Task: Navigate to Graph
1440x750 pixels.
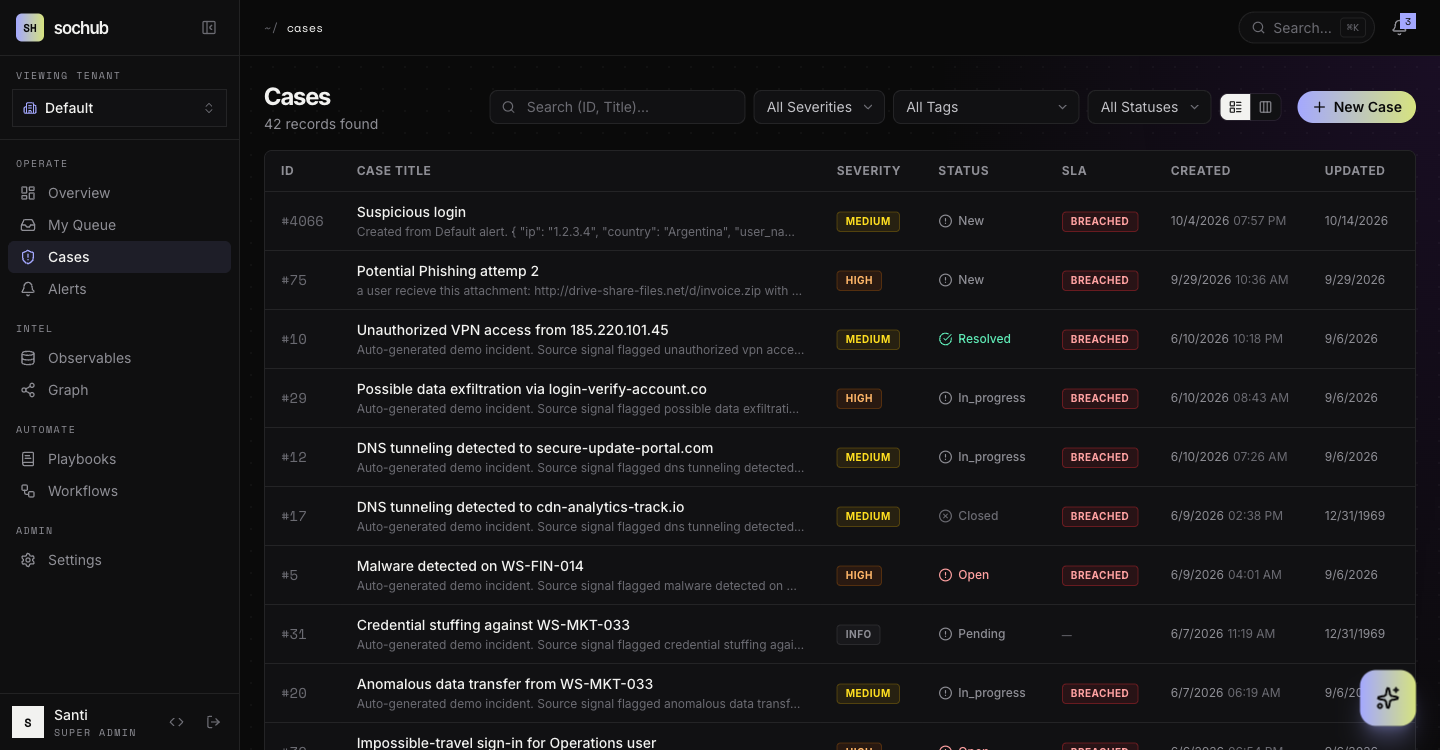Action: (x=119, y=390)
